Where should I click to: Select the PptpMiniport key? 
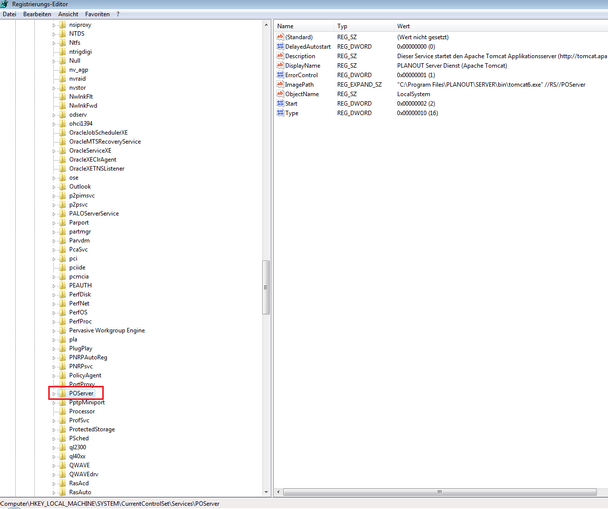tap(87, 402)
